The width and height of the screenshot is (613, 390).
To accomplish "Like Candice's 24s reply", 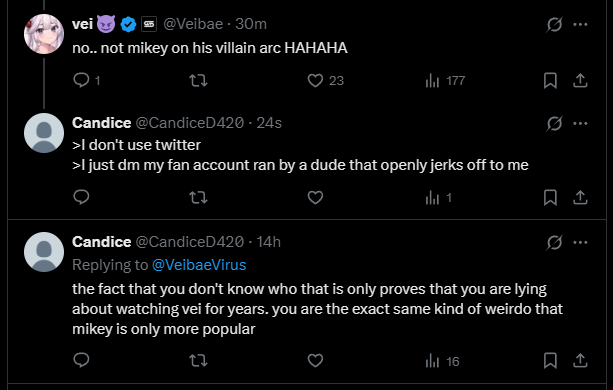I will pos(315,197).
